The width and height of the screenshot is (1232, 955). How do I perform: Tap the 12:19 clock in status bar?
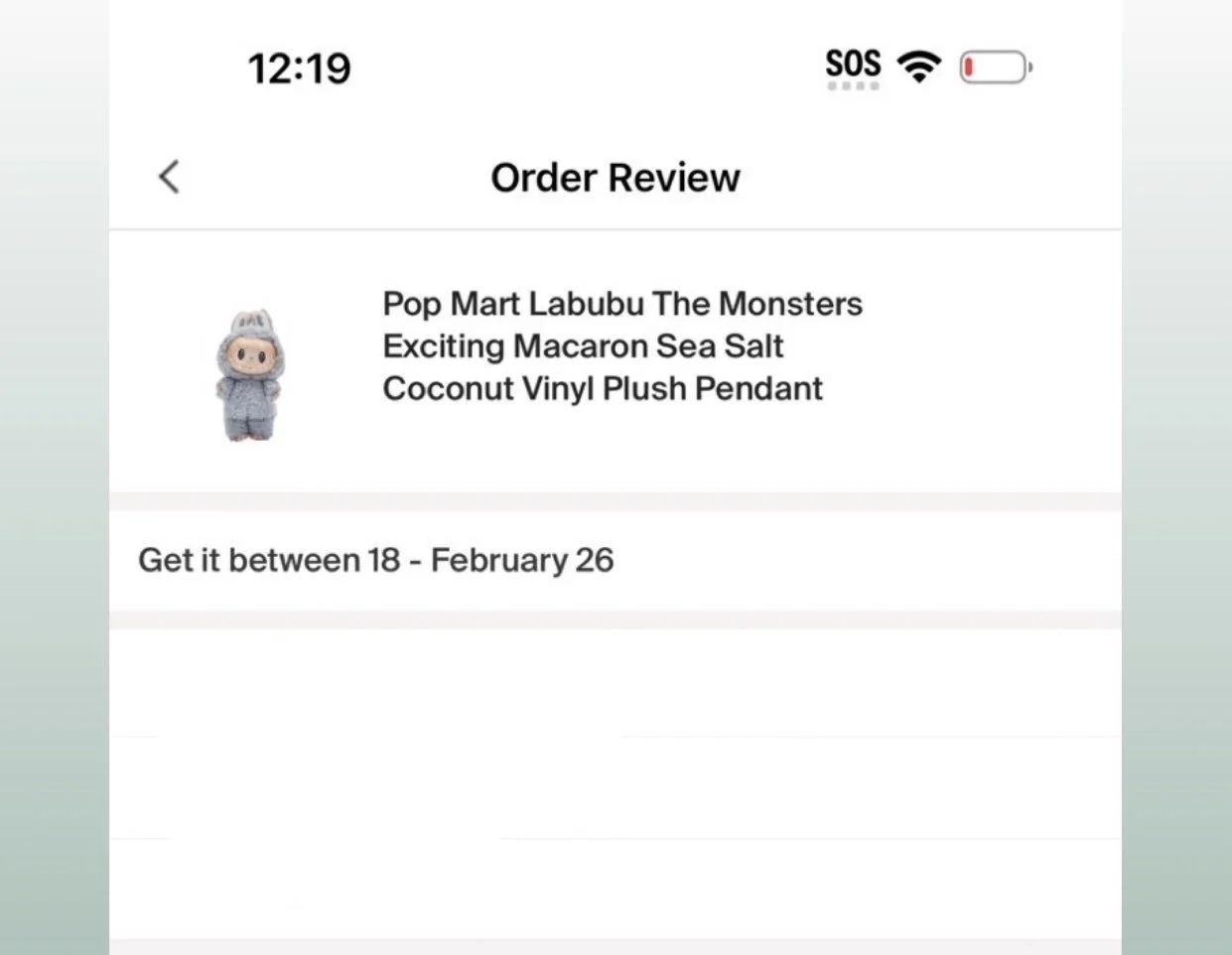pyautogui.click(x=299, y=68)
